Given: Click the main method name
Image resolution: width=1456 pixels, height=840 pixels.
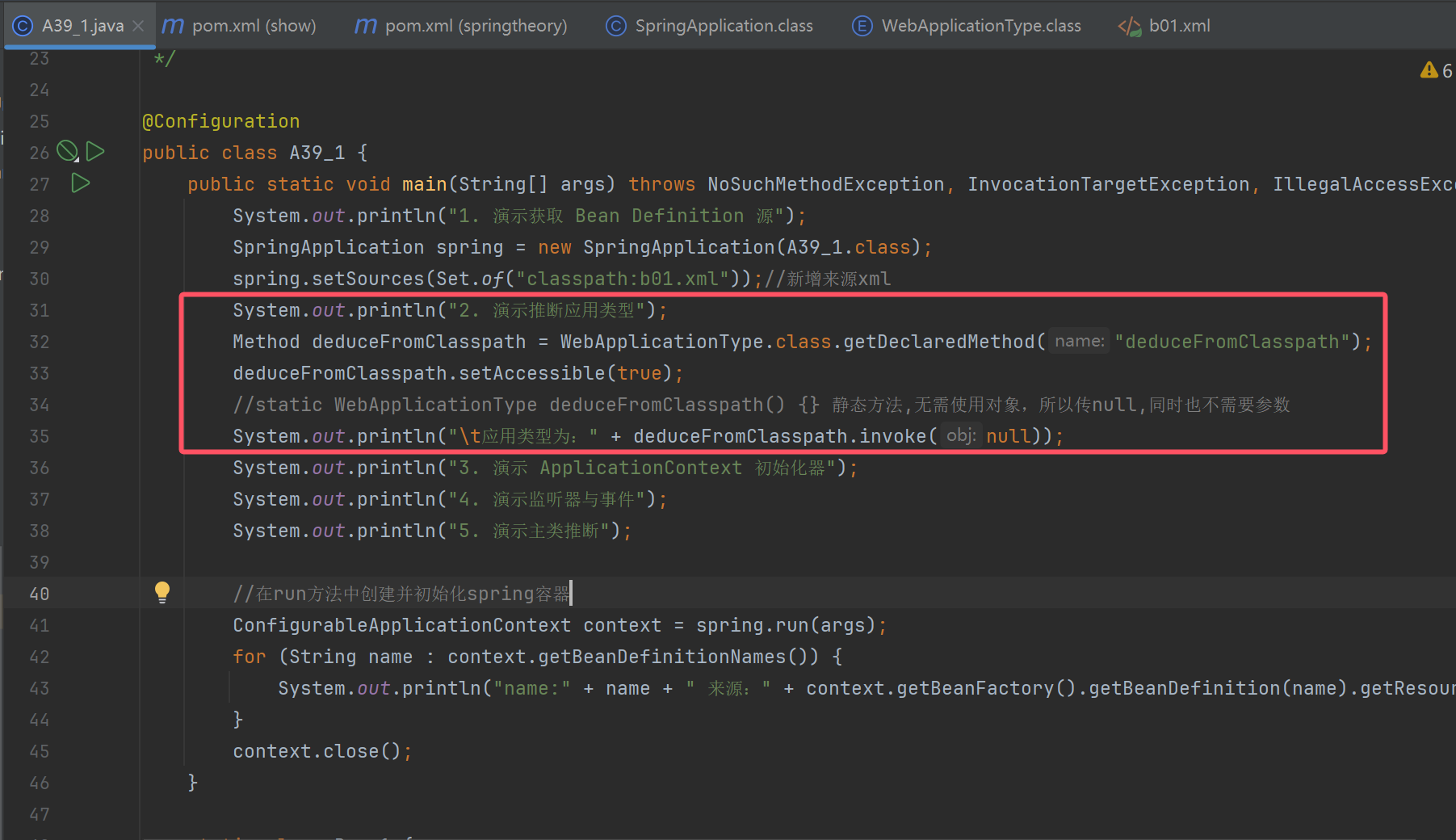Looking at the screenshot, I should (425, 184).
